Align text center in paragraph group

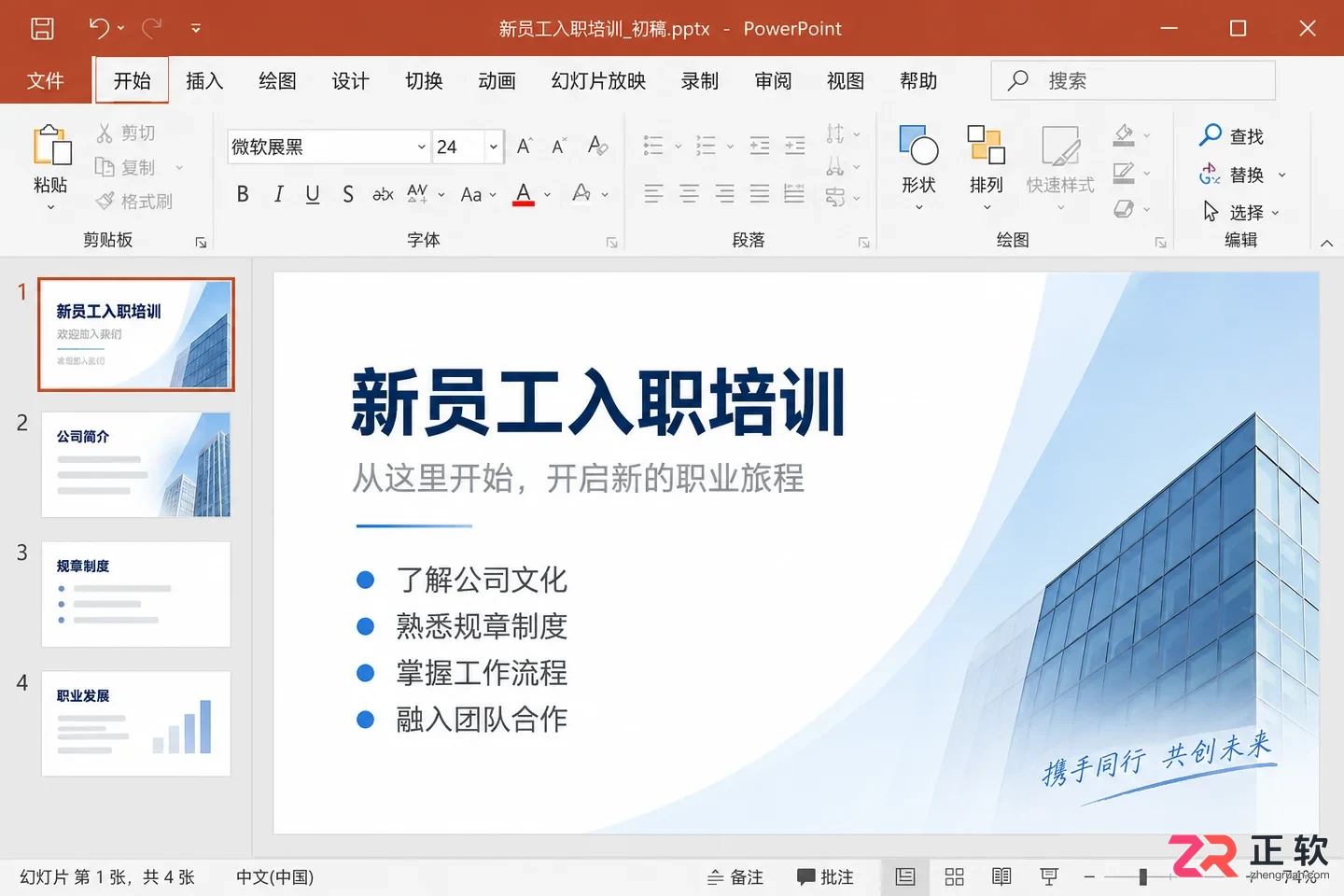coord(689,194)
